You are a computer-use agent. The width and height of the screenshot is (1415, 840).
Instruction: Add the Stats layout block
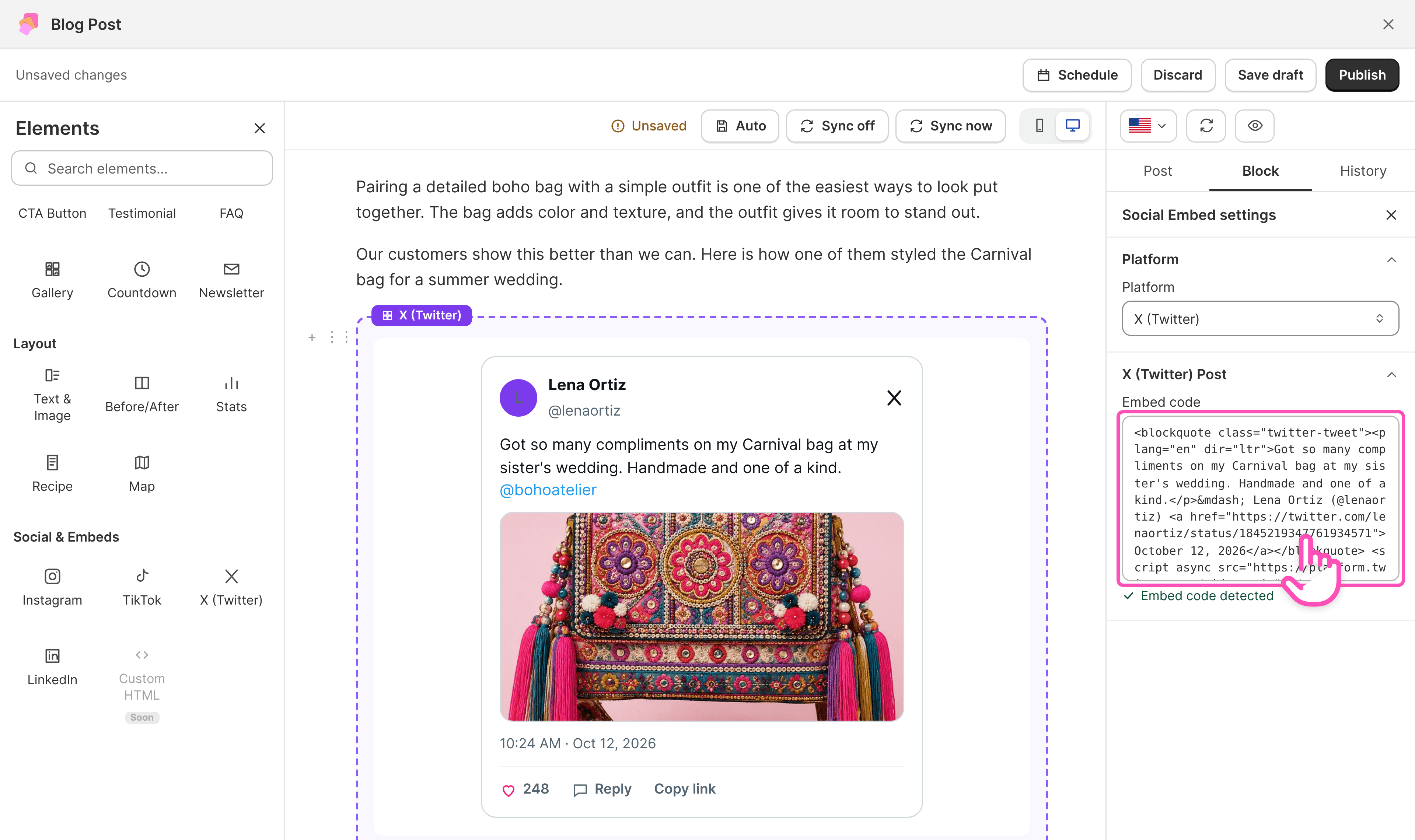(x=231, y=395)
